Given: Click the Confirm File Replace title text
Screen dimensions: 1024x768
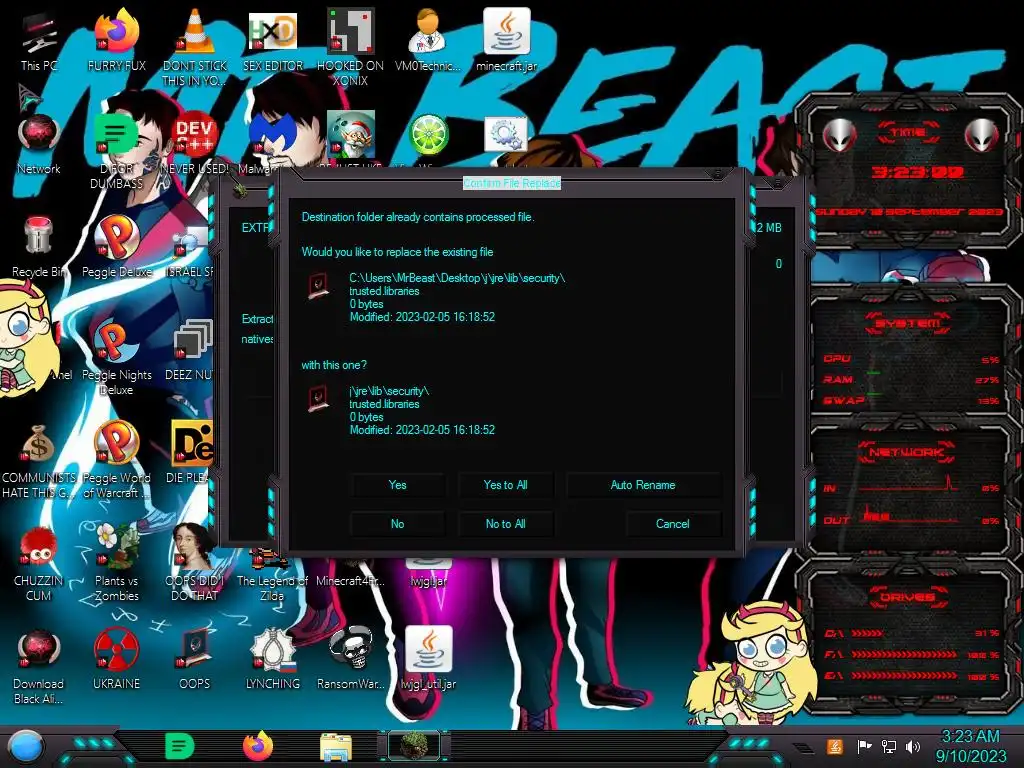Looking at the screenshot, I should point(511,184).
